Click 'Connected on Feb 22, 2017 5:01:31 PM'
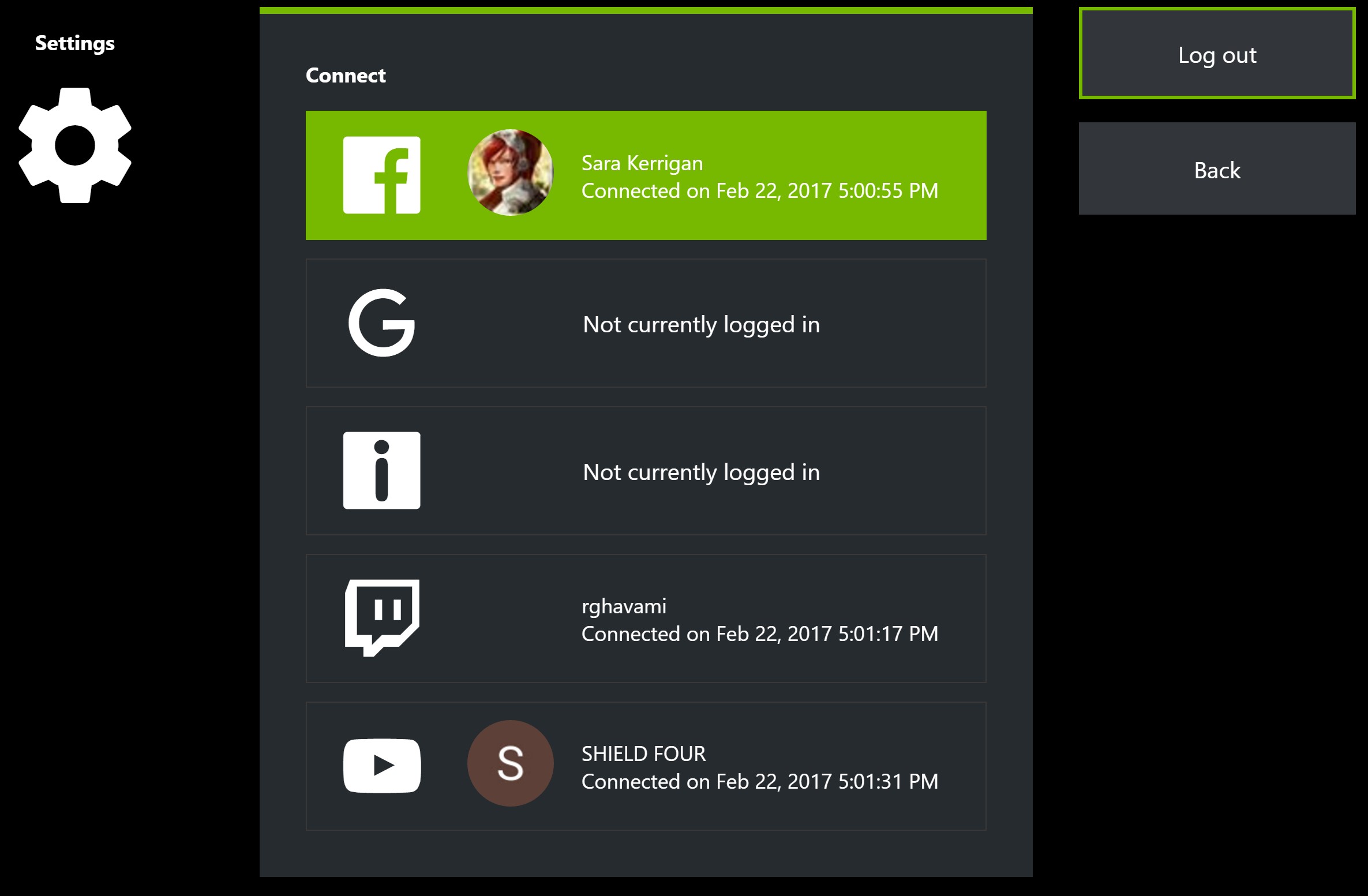The width and height of the screenshot is (1368, 896). pos(759,782)
